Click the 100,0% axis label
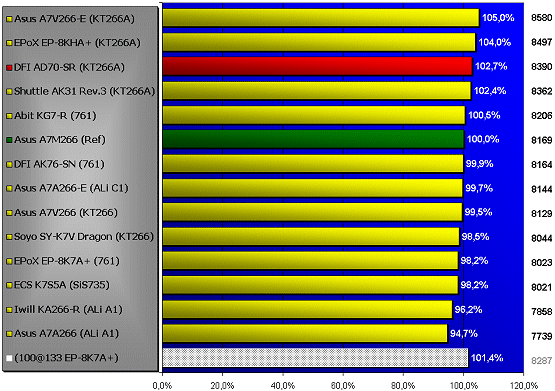This screenshot has width=555, height=391. click(x=464, y=386)
